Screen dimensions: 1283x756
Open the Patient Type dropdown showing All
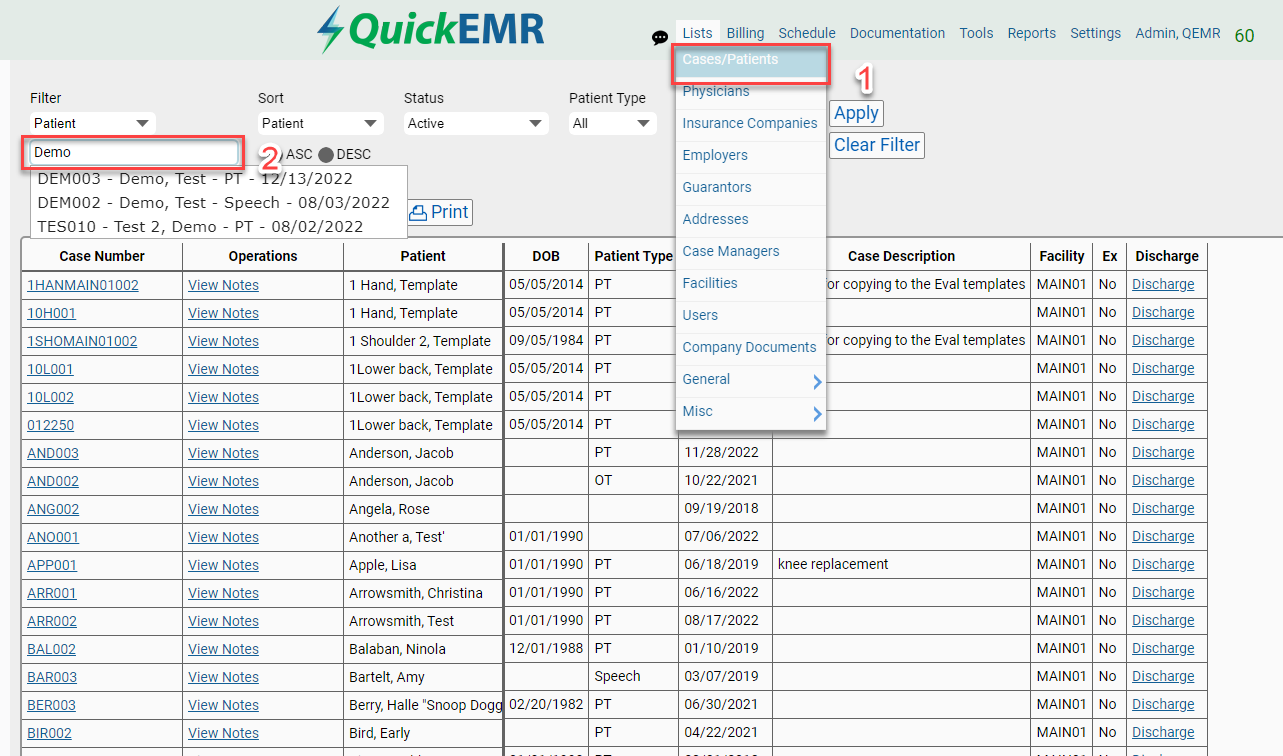[x=612, y=123]
